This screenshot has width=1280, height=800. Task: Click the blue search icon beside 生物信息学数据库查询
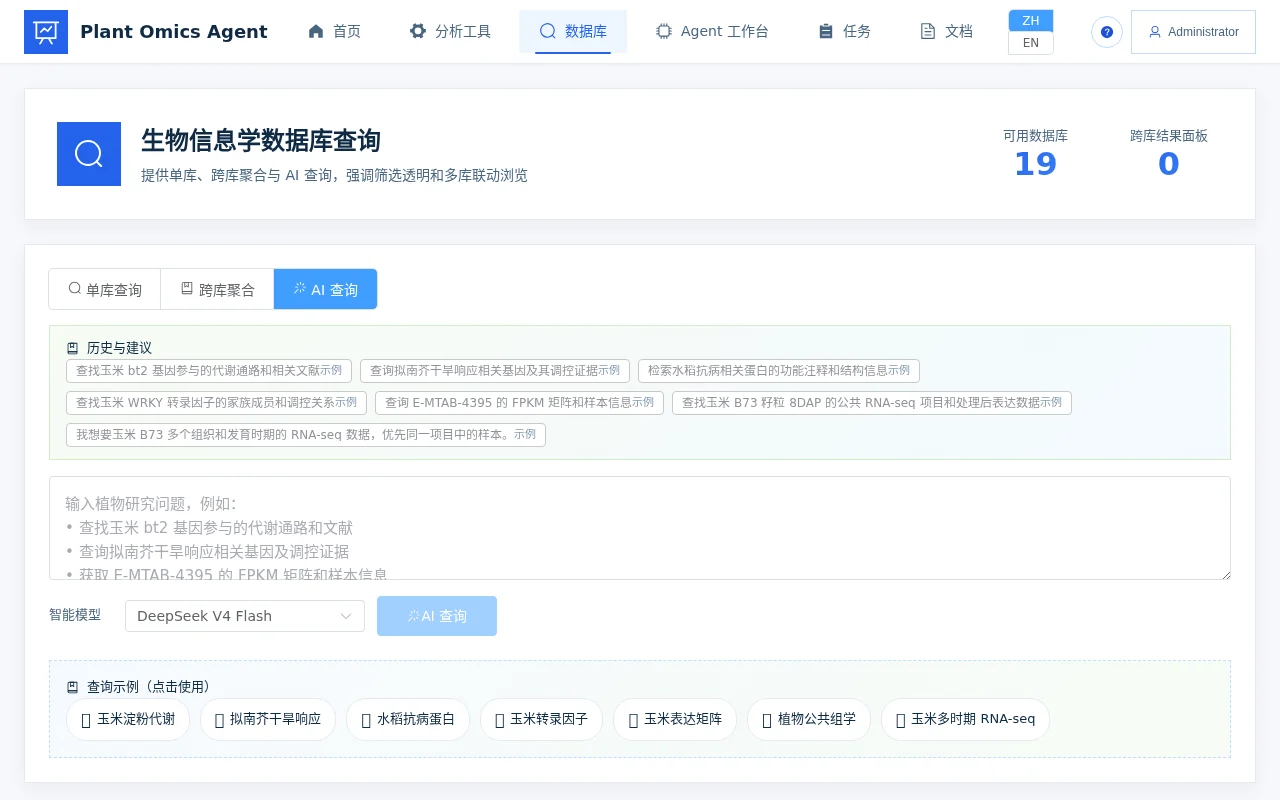[x=89, y=154]
